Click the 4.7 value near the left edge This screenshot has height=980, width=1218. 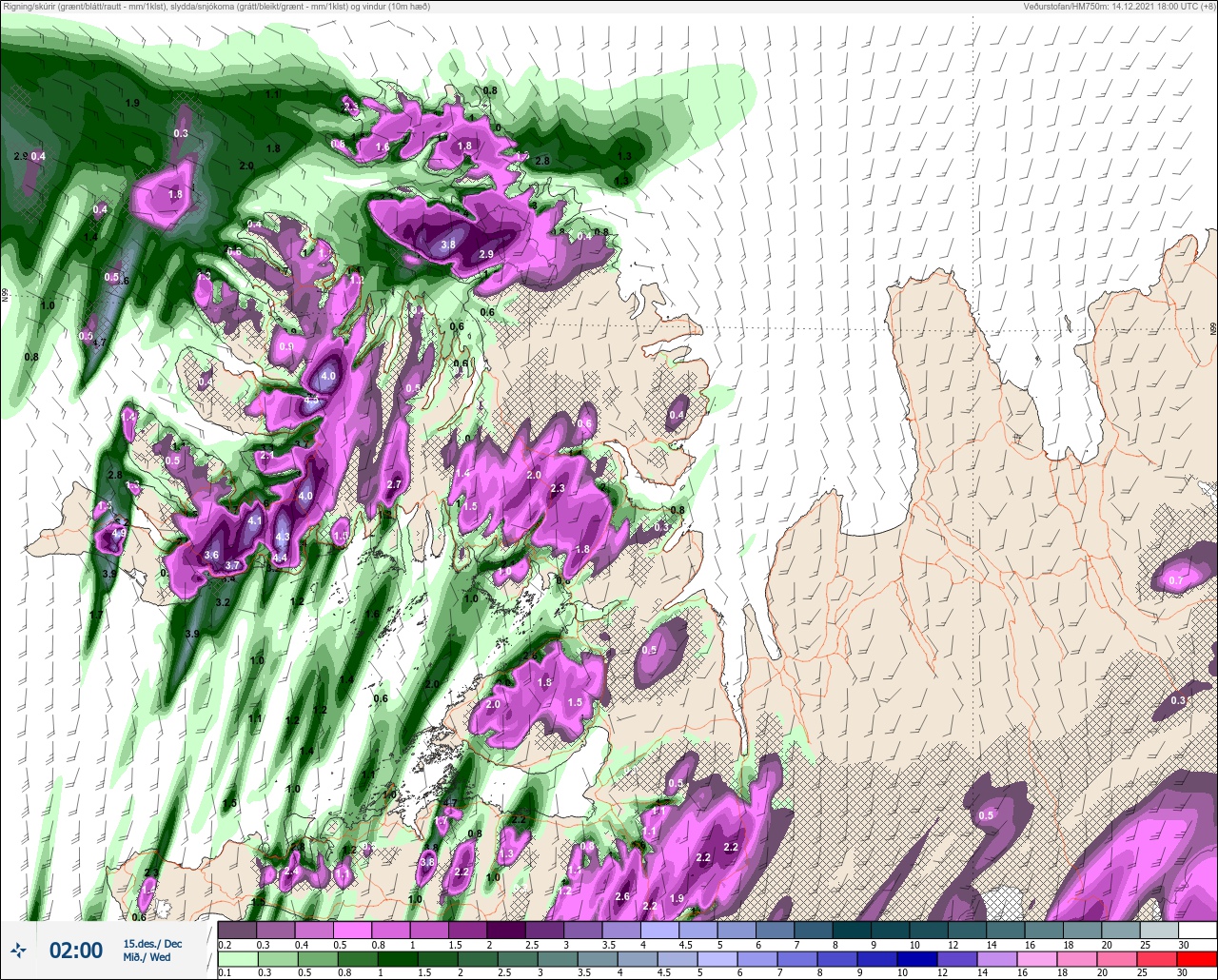(x=98, y=343)
